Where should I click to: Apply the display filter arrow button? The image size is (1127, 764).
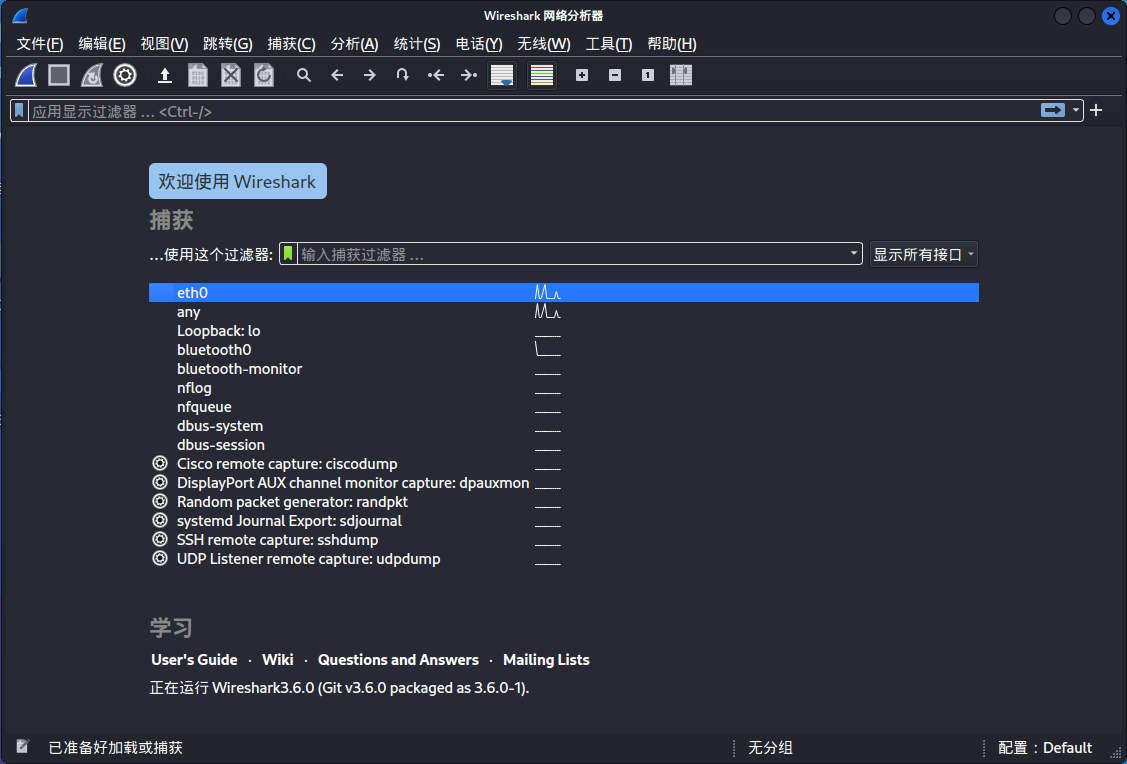tap(1053, 110)
